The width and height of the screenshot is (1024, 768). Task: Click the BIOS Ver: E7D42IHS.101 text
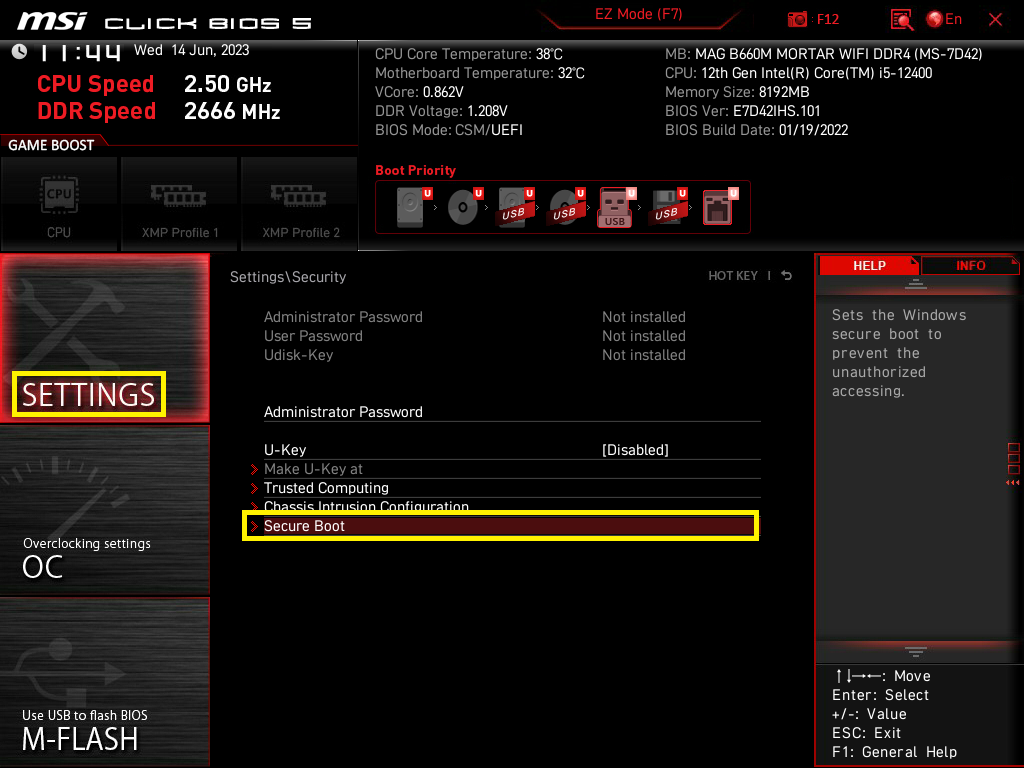pos(743,111)
